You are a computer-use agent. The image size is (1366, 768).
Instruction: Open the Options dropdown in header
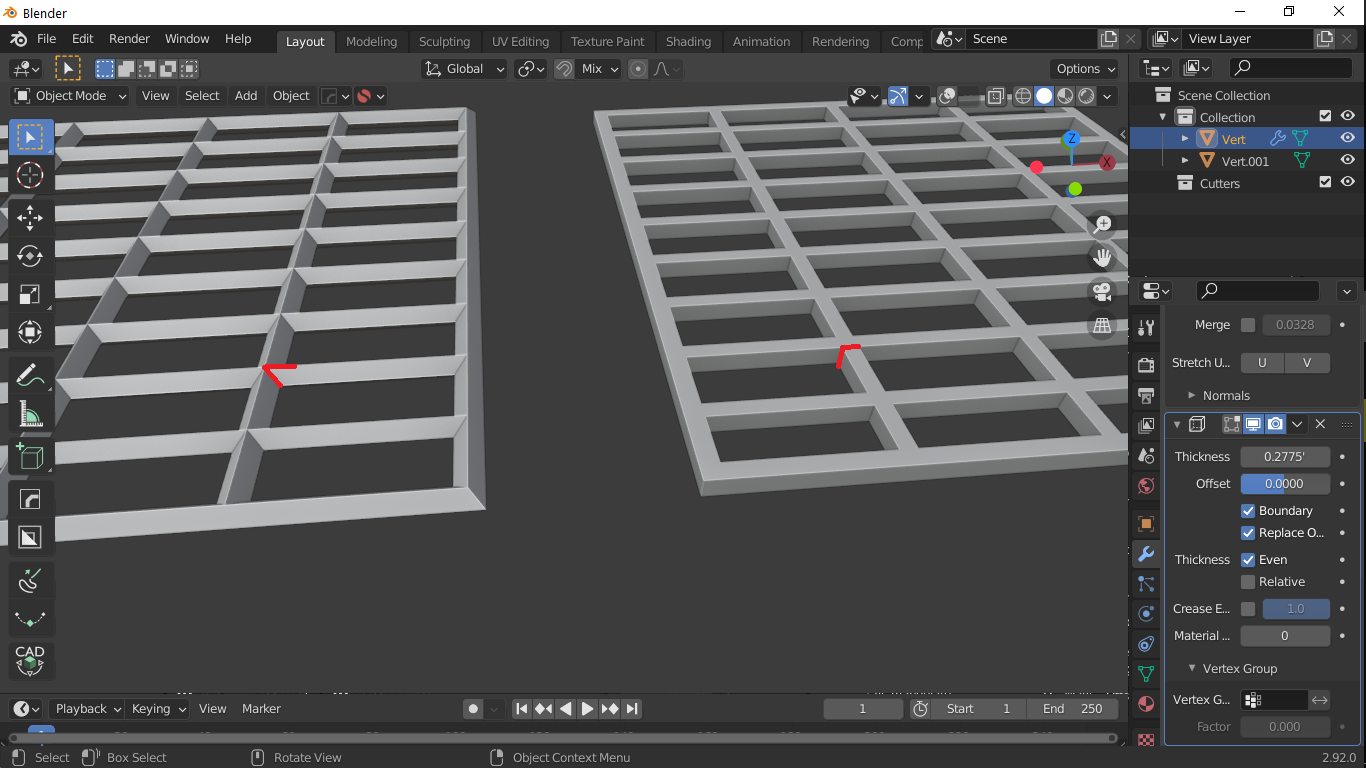[x=1085, y=69]
